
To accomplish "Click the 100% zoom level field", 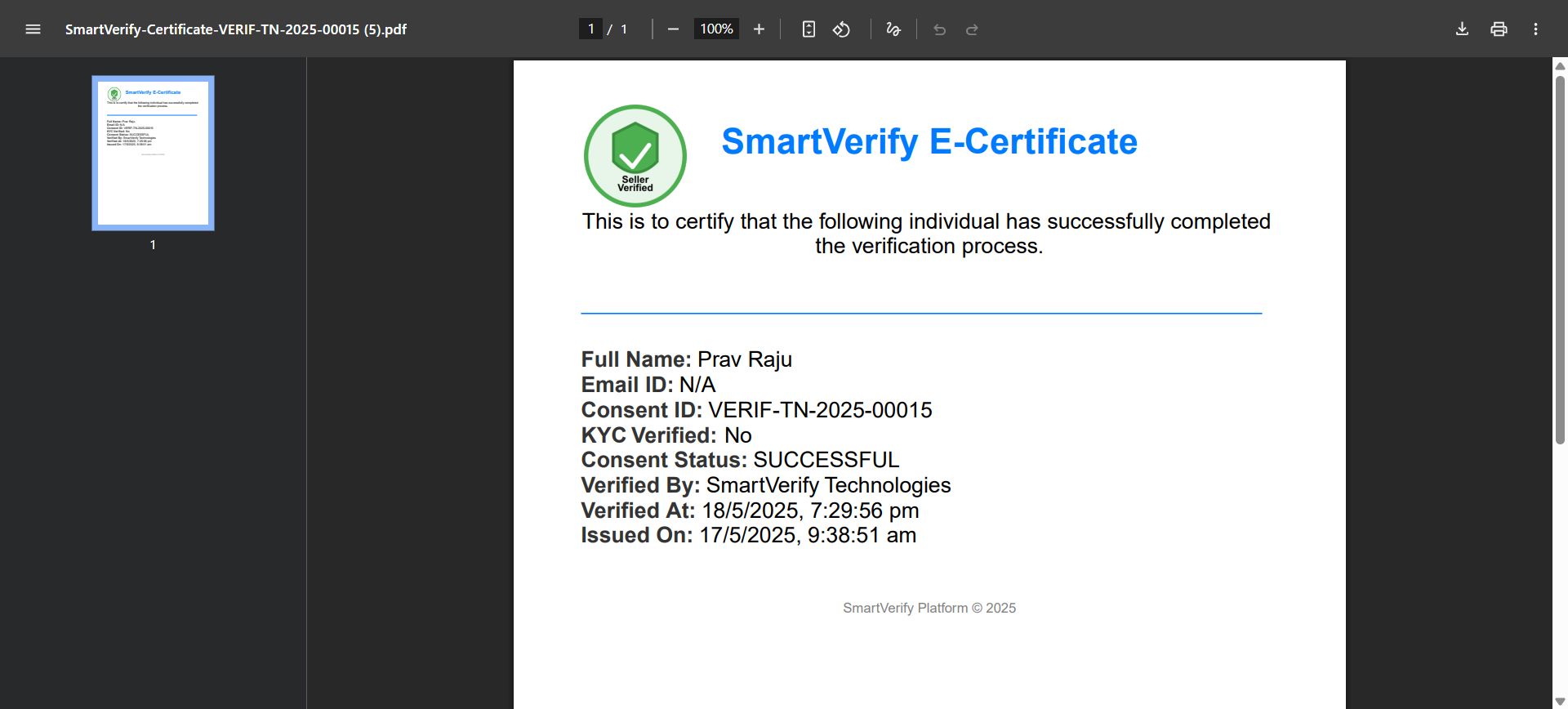I will 716,29.
